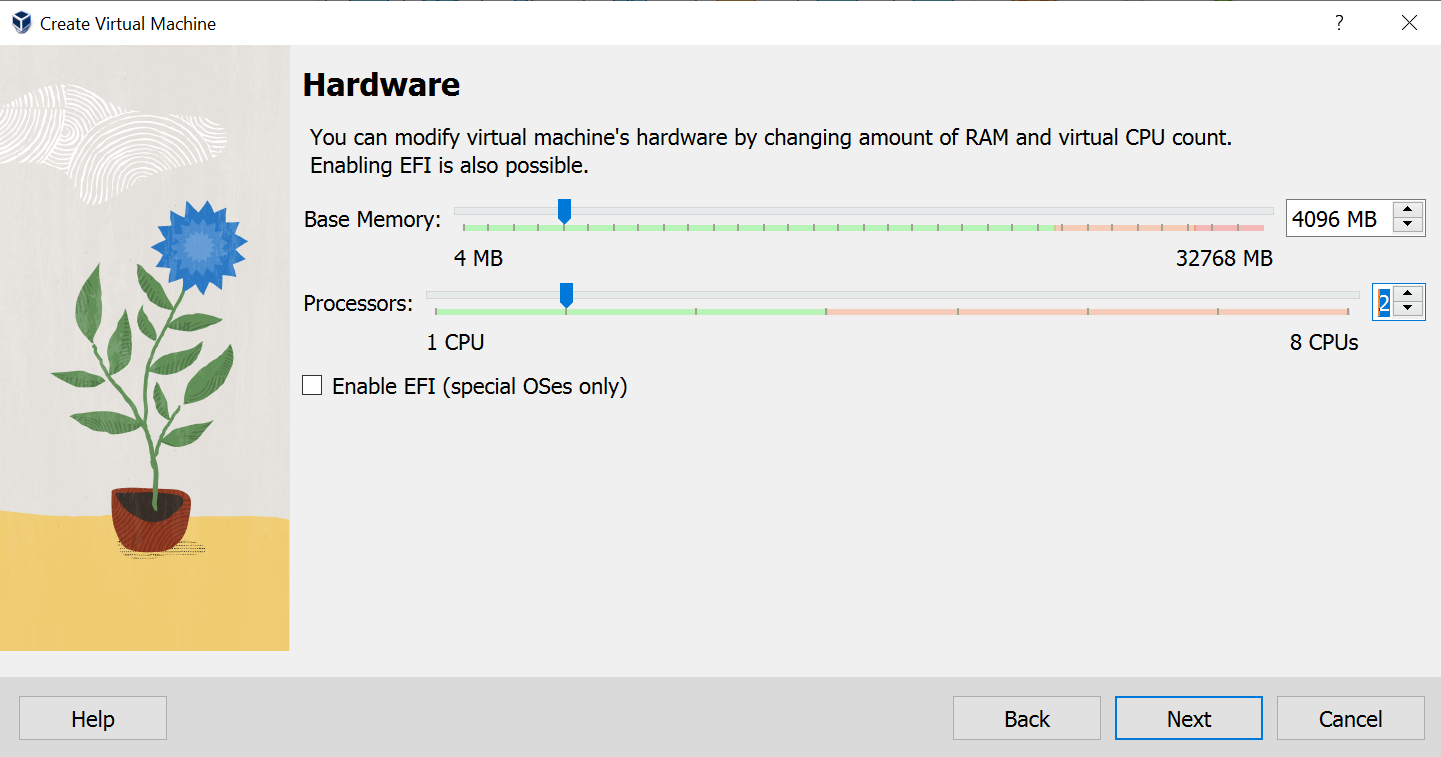This screenshot has width=1441, height=757.
Task: Decrease processor count with the down arrow
Action: pos(1408,309)
